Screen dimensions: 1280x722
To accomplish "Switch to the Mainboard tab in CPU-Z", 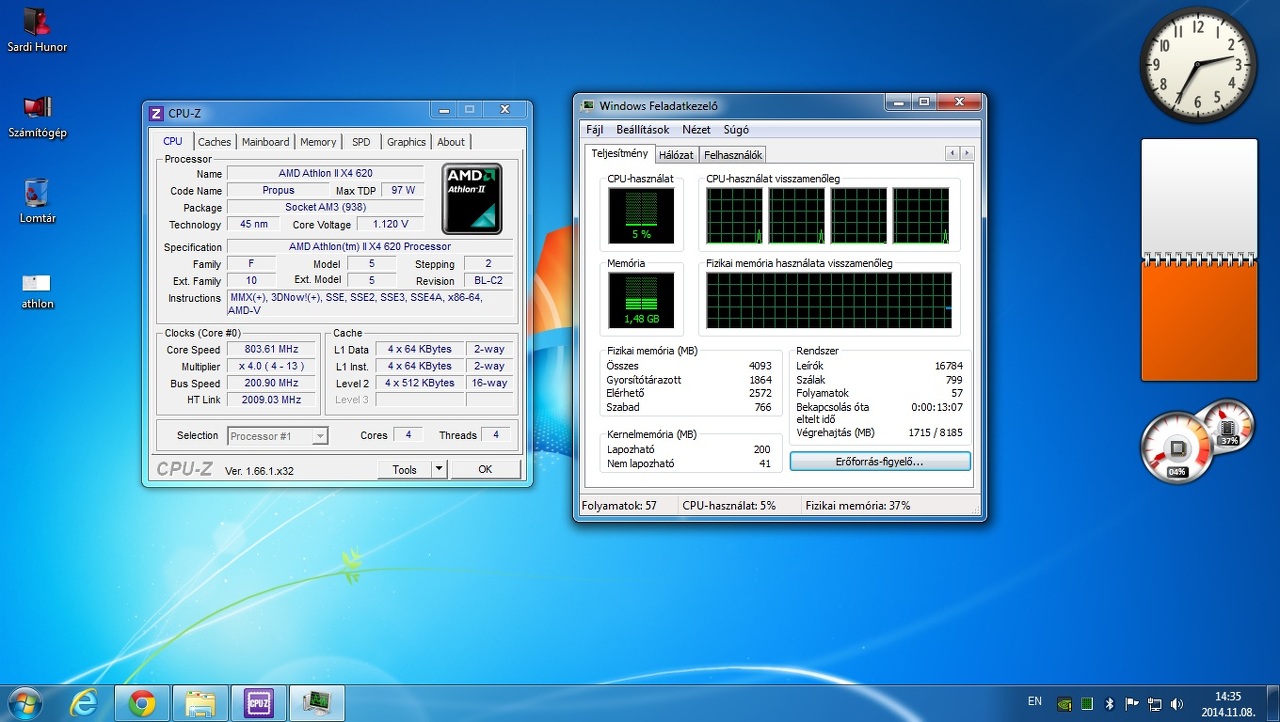I will [265, 142].
